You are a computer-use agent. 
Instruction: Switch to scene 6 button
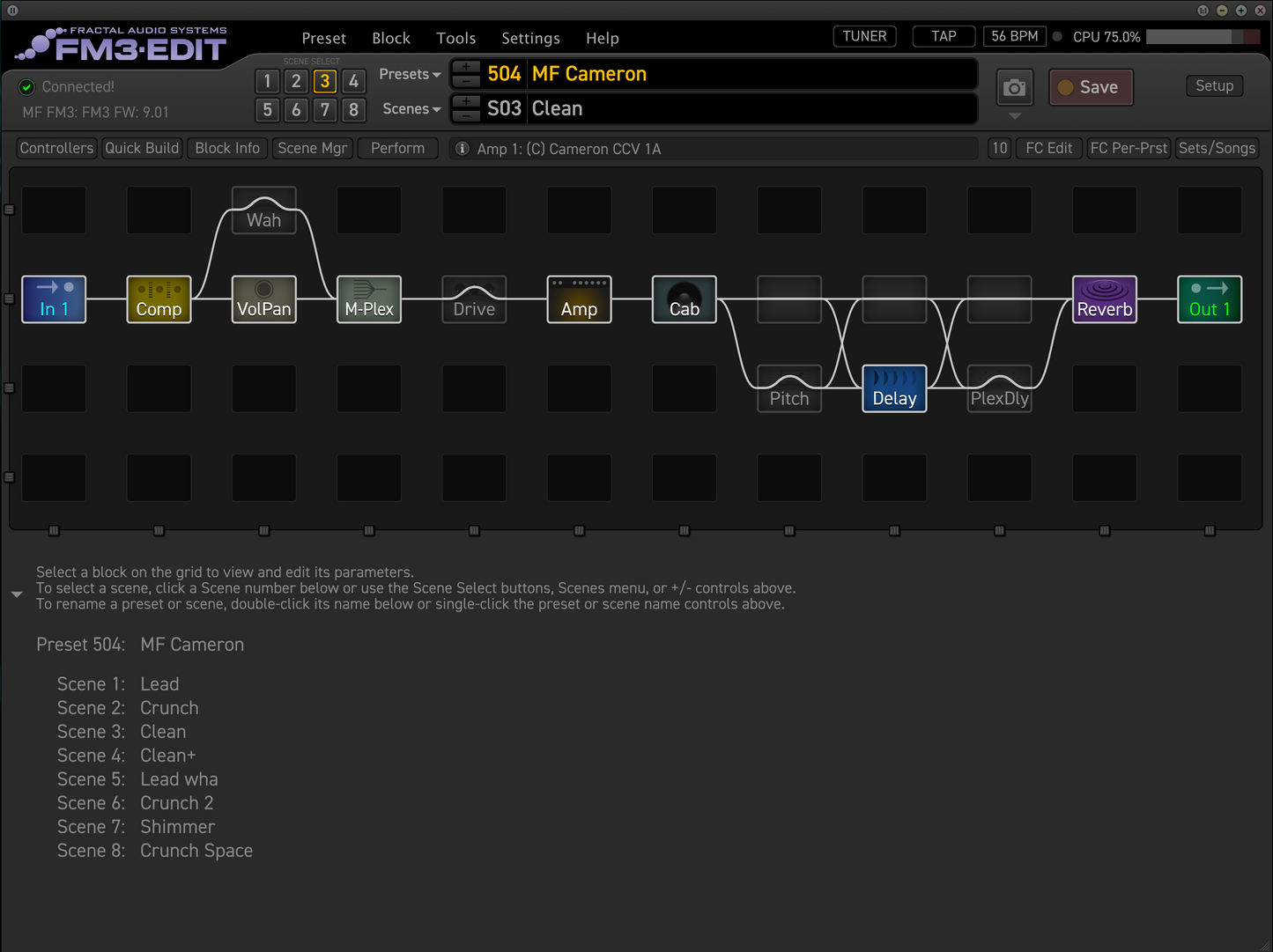click(296, 109)
